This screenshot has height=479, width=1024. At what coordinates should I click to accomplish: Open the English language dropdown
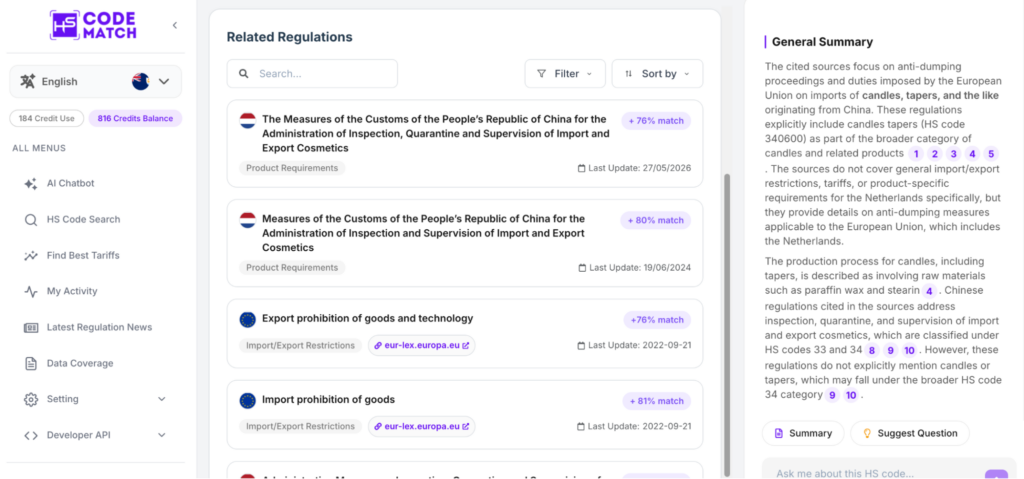click(x=95, y=82)
